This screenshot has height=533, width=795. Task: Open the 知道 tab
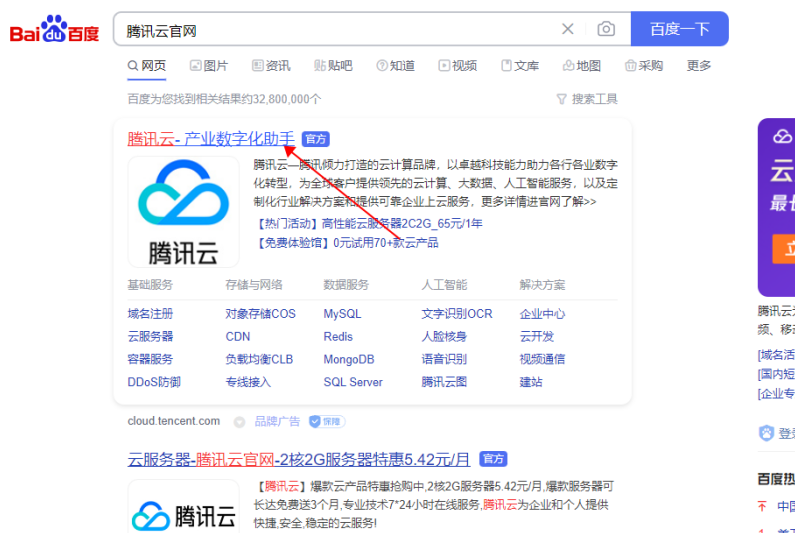pos(395,66)
